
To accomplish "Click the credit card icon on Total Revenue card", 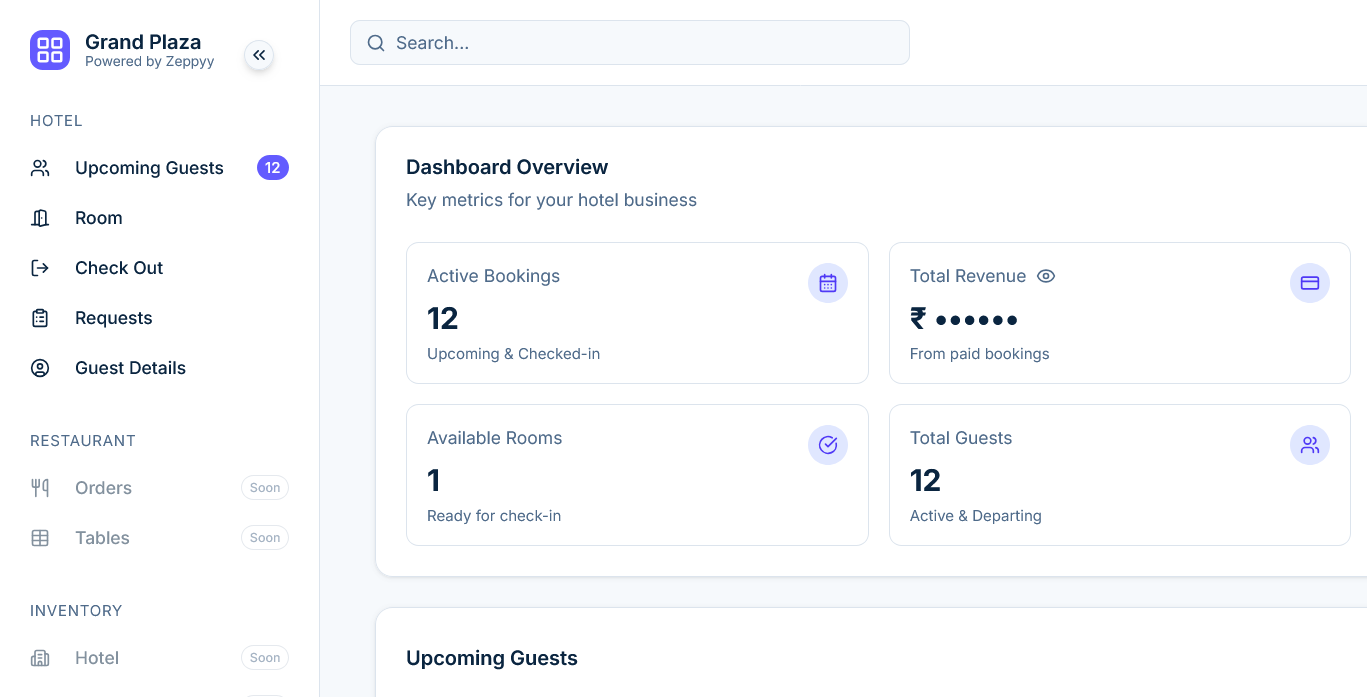I will (1310, 283).
